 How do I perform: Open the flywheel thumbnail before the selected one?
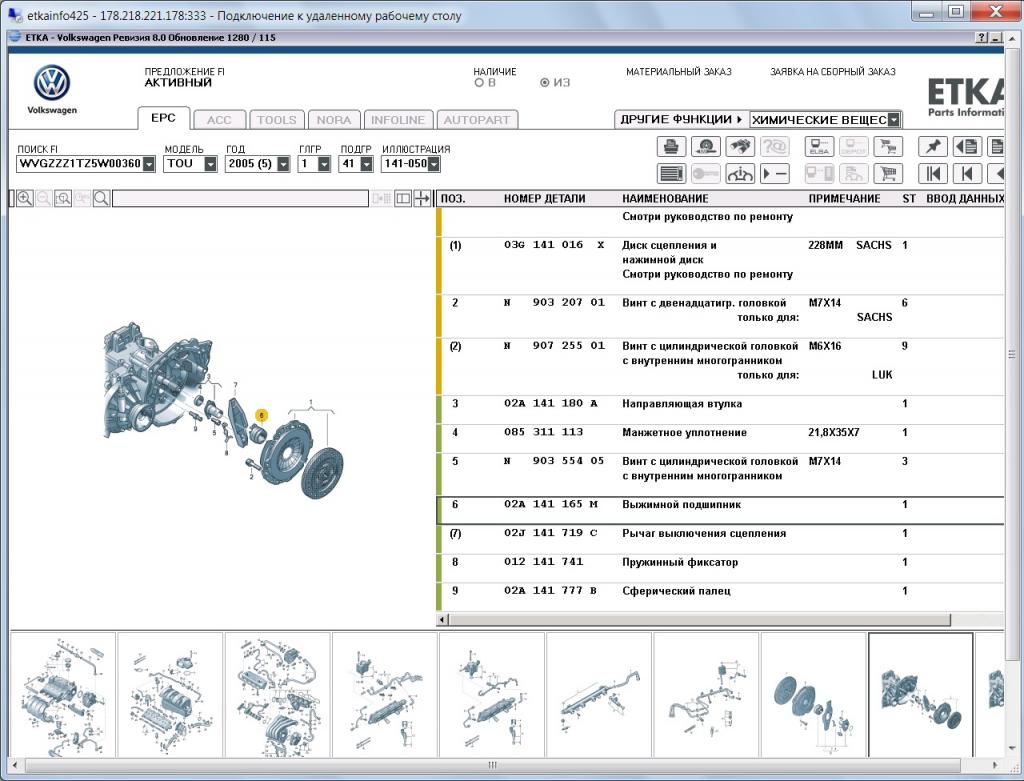[813, 695]
